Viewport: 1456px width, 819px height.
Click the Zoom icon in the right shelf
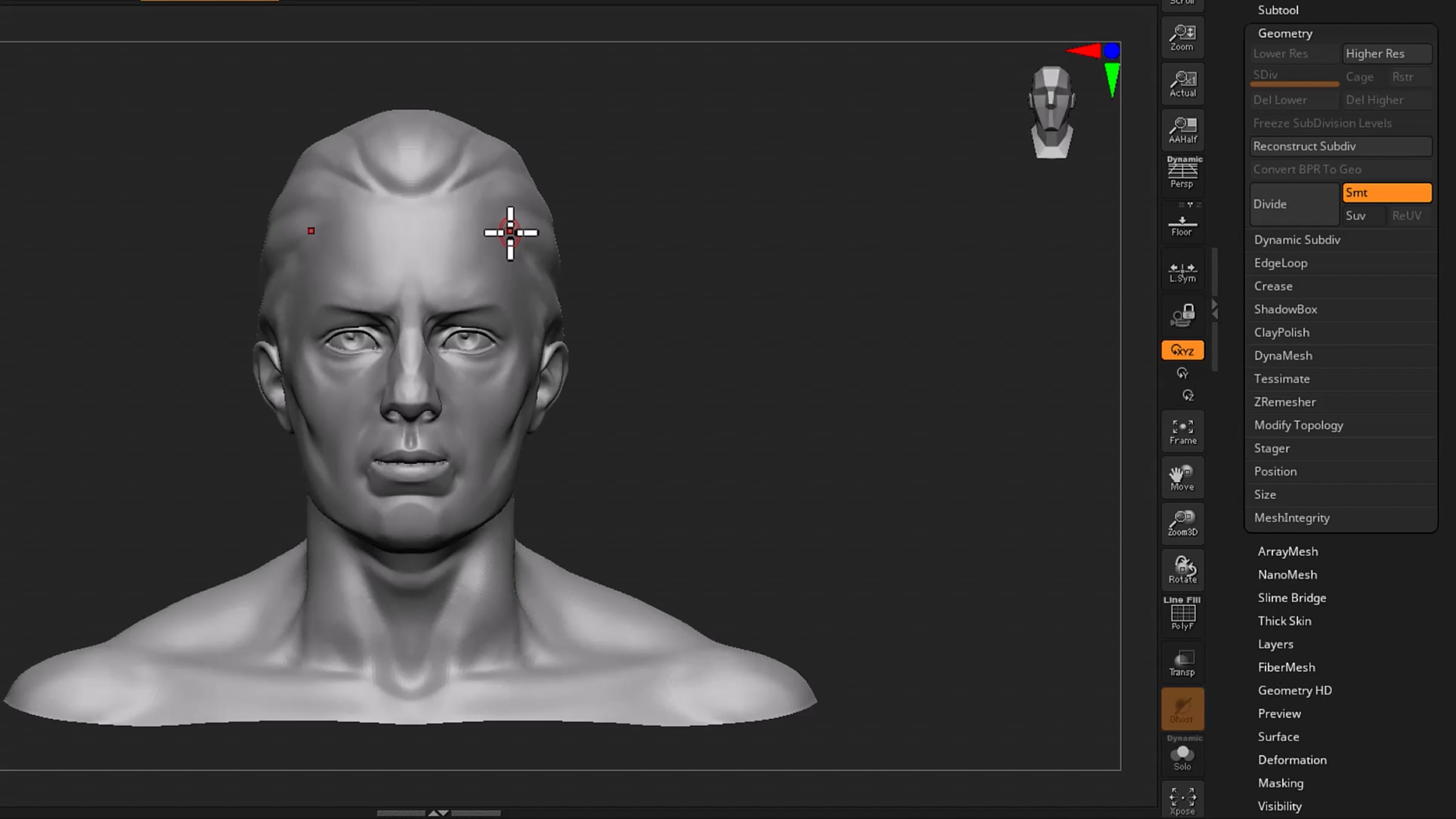click(x=1182, y=38)
